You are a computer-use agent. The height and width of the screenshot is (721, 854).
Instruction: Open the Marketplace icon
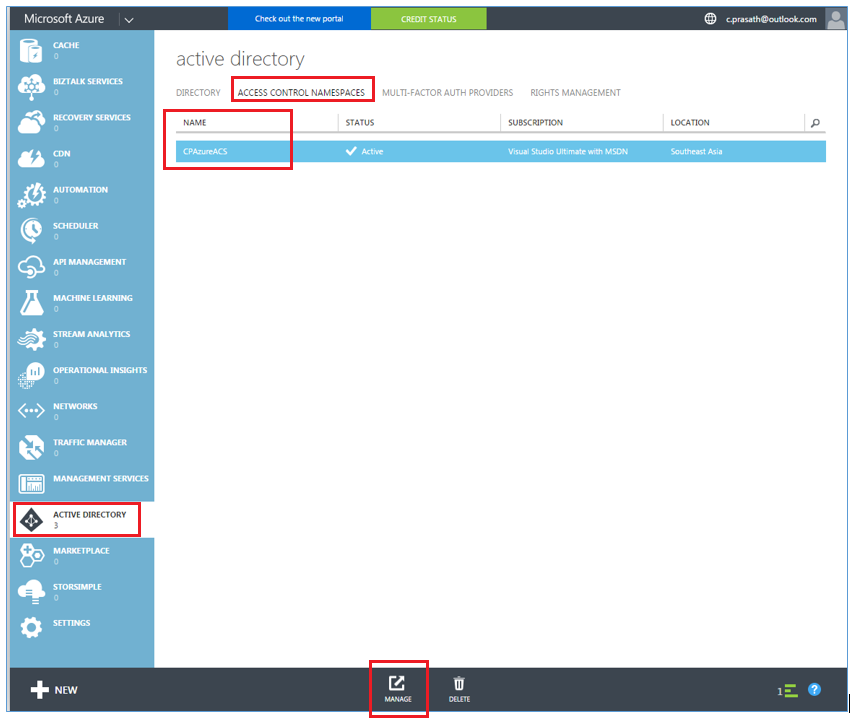click(31, 555)
